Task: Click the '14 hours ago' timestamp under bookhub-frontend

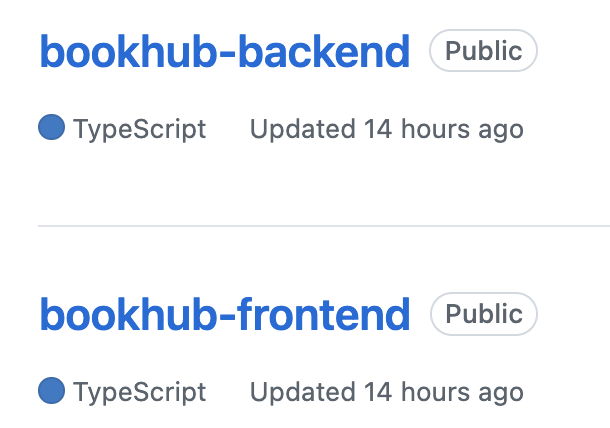Action: click(444, 393)
